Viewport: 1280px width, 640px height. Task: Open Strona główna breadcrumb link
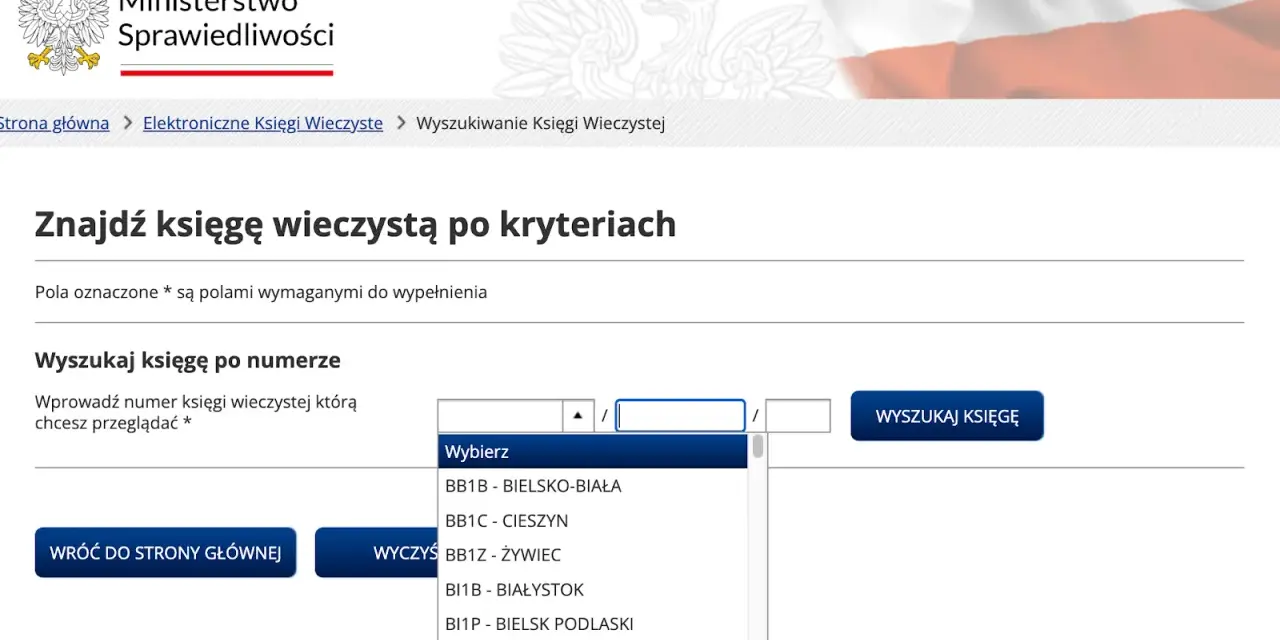pos(54,123)
